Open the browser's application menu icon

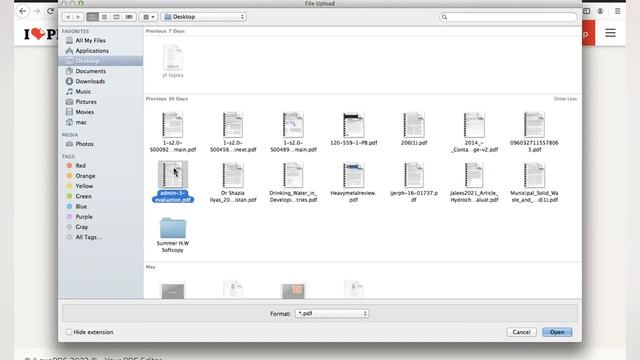pyautogui.click(x=618, y=11)
